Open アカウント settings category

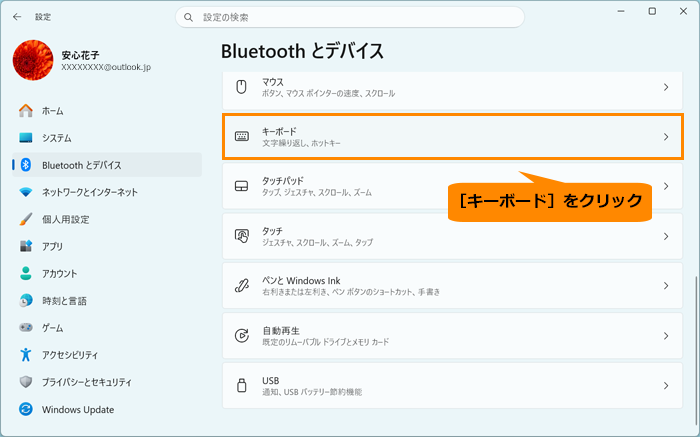coord(107,273)
